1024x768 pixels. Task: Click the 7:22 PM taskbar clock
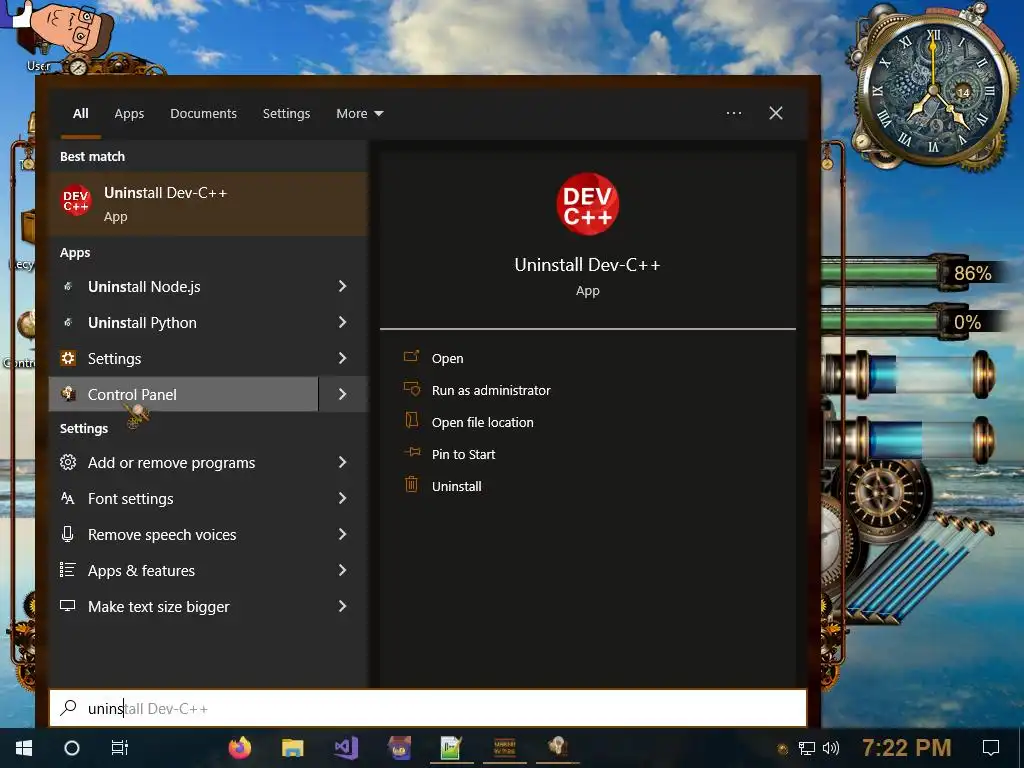coord(906,748)
